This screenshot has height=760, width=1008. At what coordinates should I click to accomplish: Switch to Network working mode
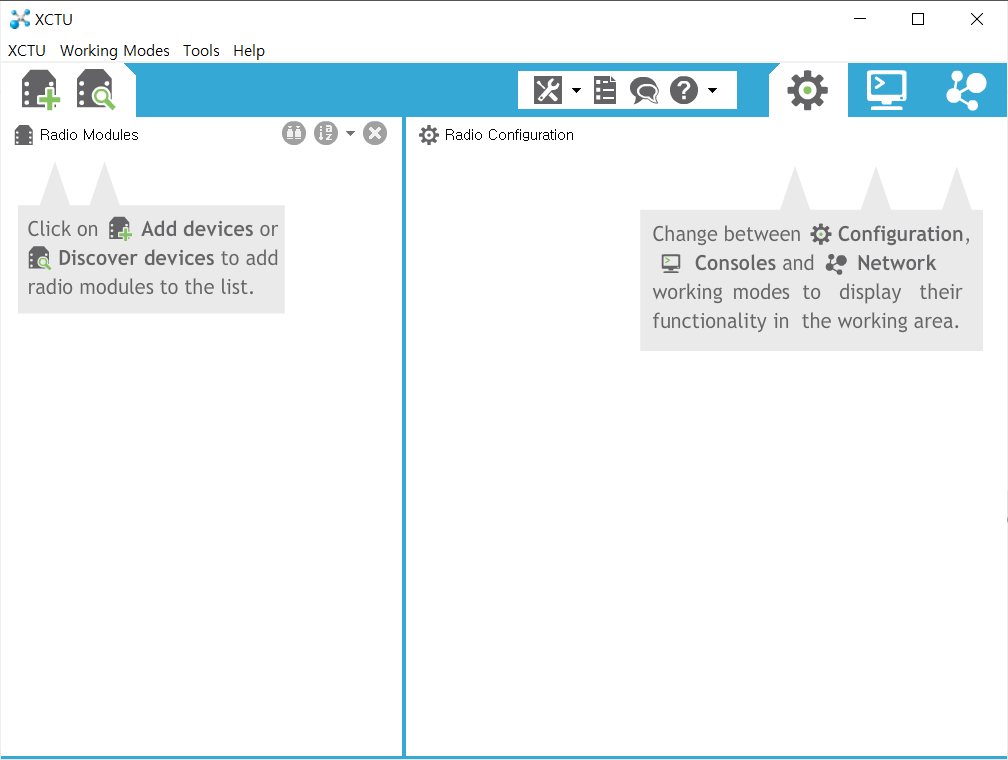966,90
